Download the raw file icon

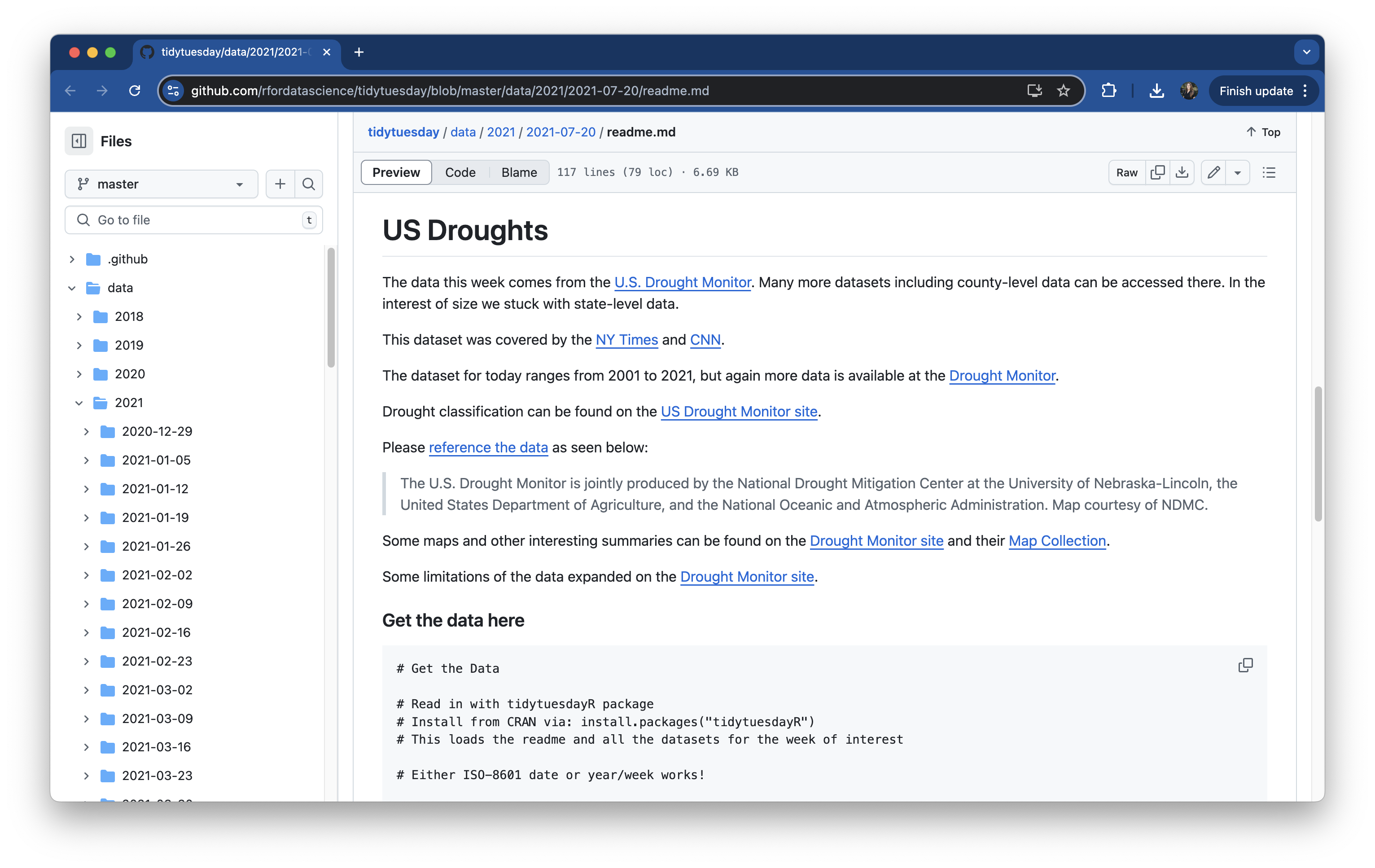[x=1182, y=172]
